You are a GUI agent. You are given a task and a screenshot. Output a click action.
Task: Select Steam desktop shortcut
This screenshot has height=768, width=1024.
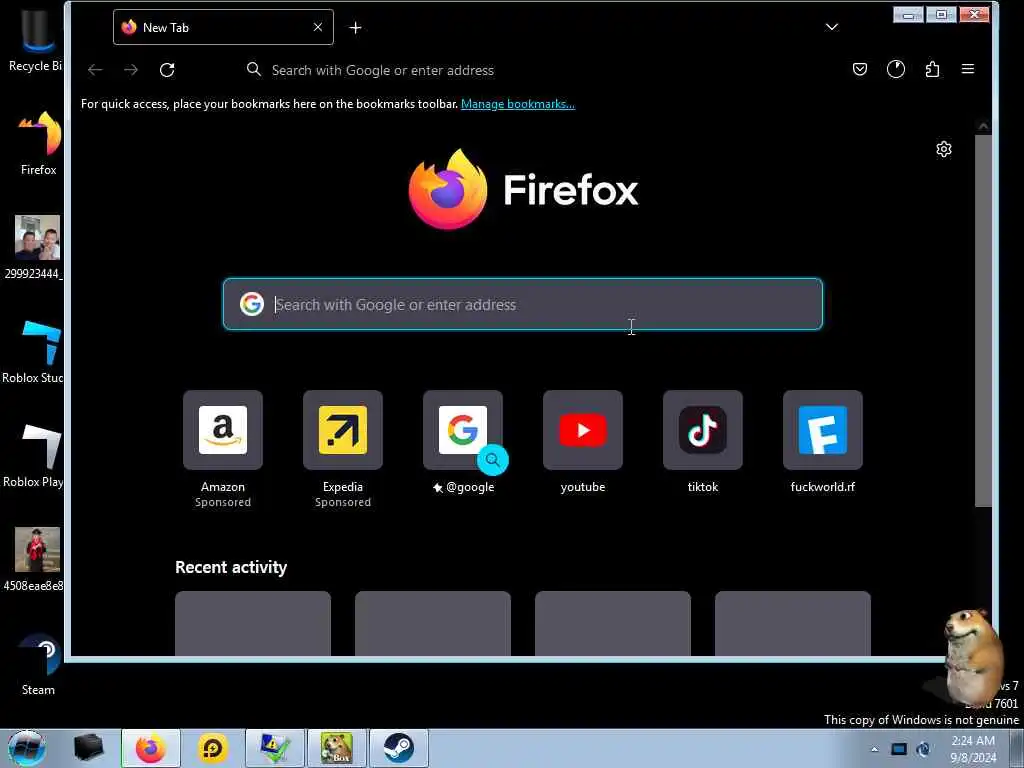tap(39, 664)
